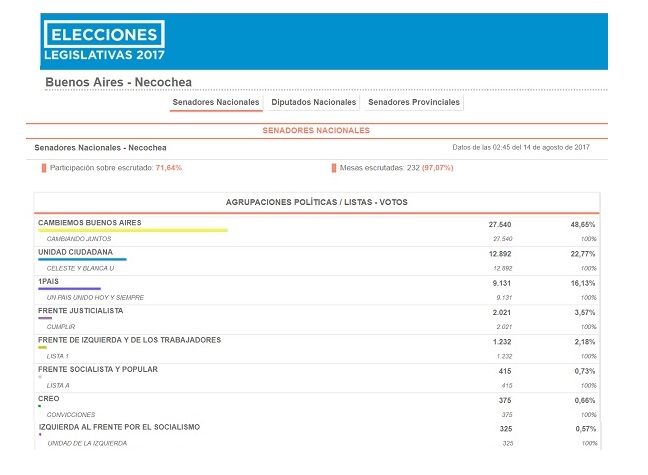Click the UNIDAD CIUDADANA party name

[75, 252]
